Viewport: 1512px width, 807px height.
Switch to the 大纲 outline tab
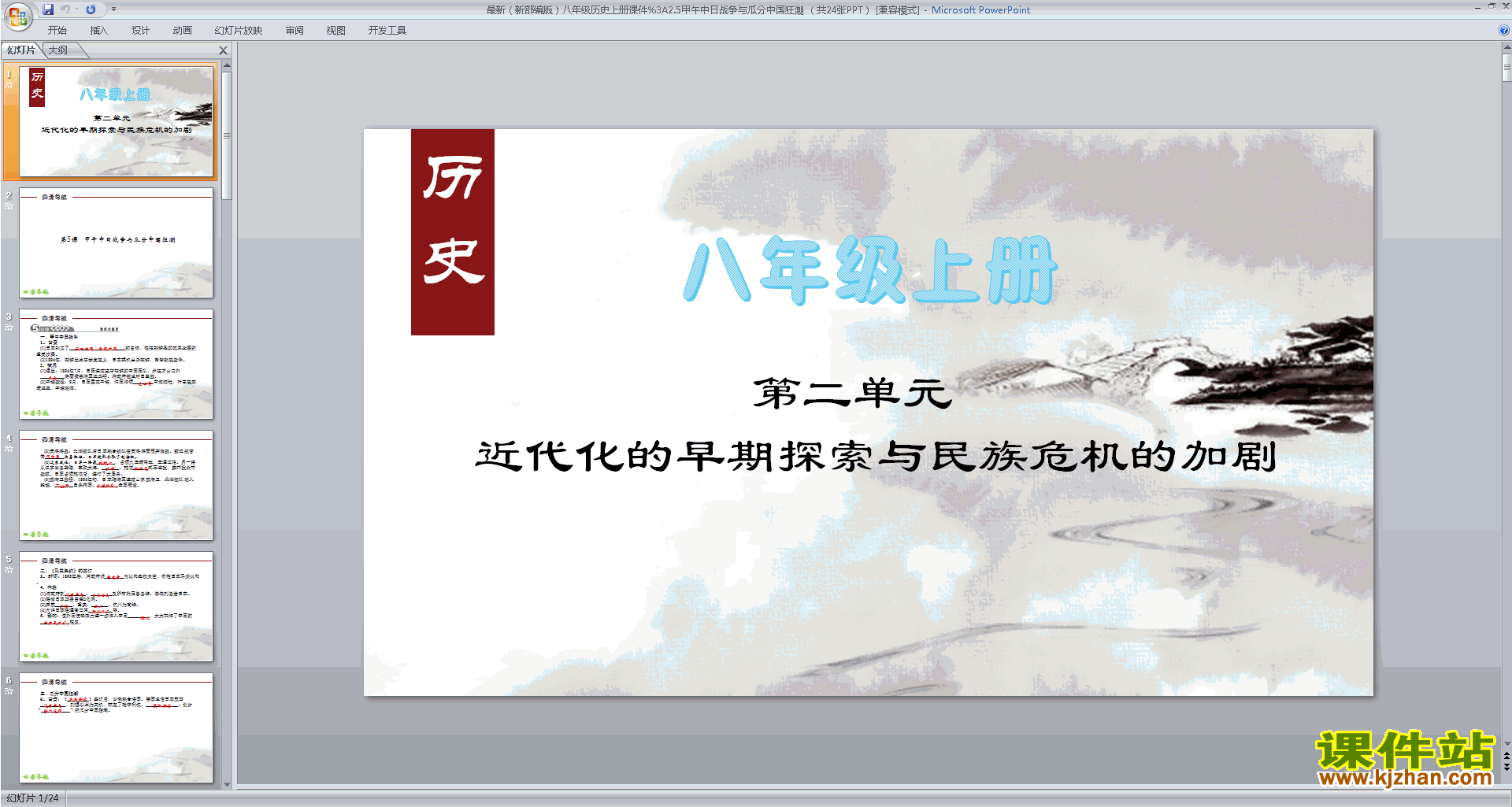coord(58,50)
